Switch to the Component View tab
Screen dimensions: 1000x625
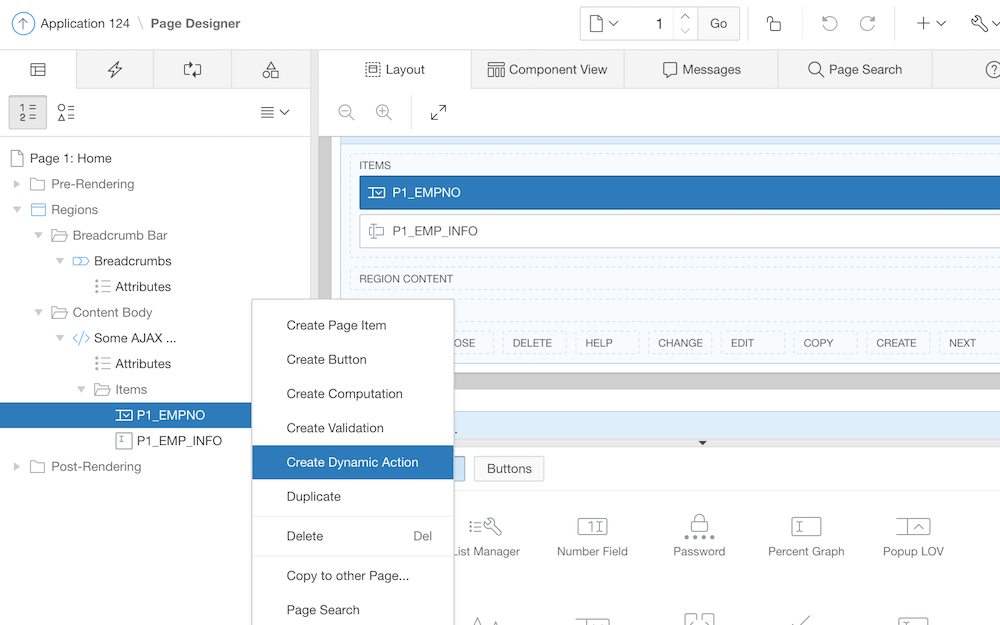coord(547,69)
